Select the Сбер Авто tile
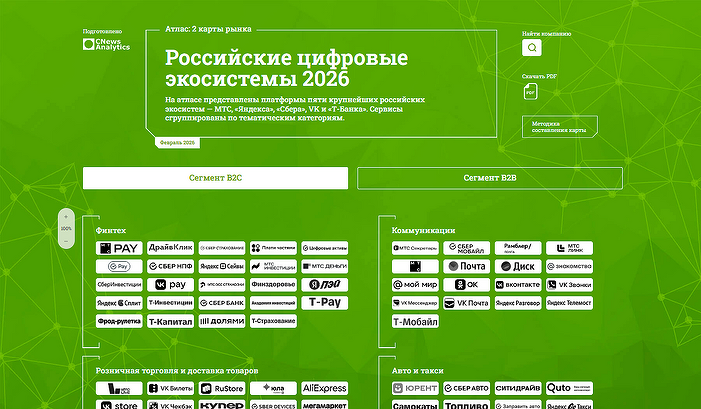Image resolution: width=701 pixels, height=409 pixels. [466, 388]
